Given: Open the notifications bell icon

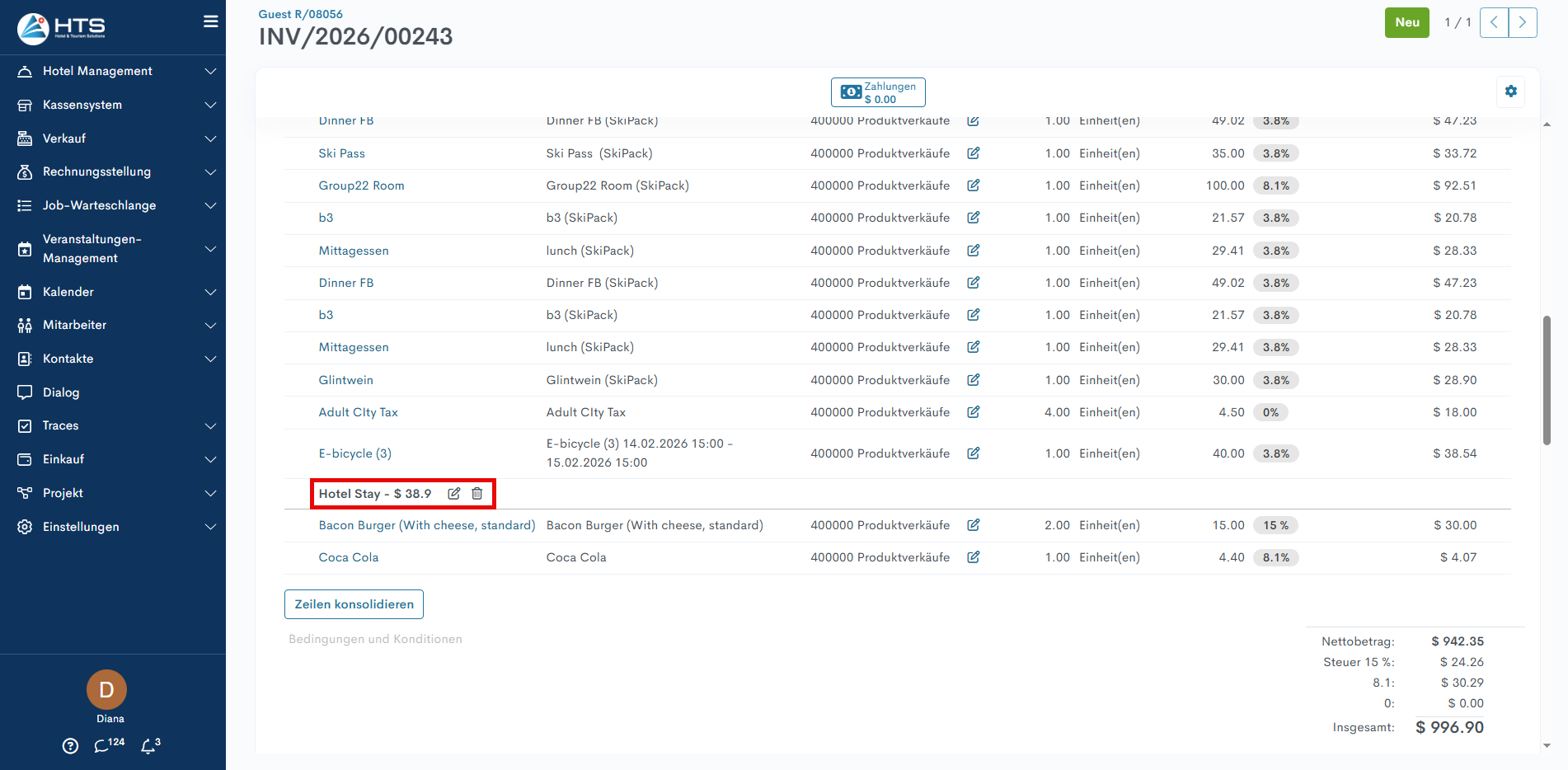Looking at the screenshot, I should coord(148,746).
